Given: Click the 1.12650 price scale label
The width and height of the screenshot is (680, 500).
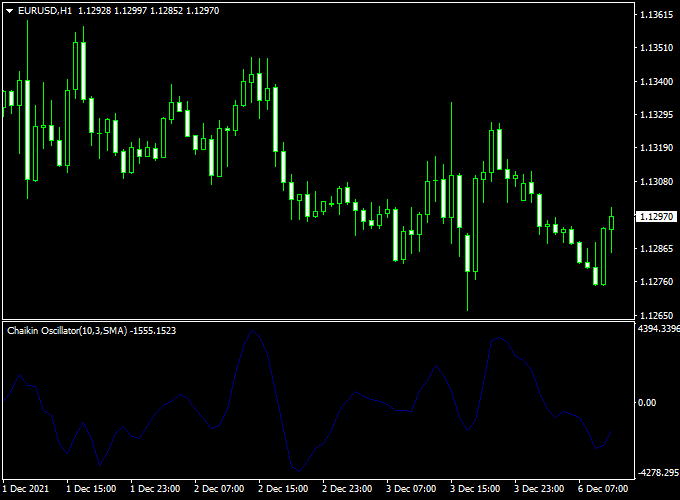Looking at the screenshot, I should pos(657,316).
